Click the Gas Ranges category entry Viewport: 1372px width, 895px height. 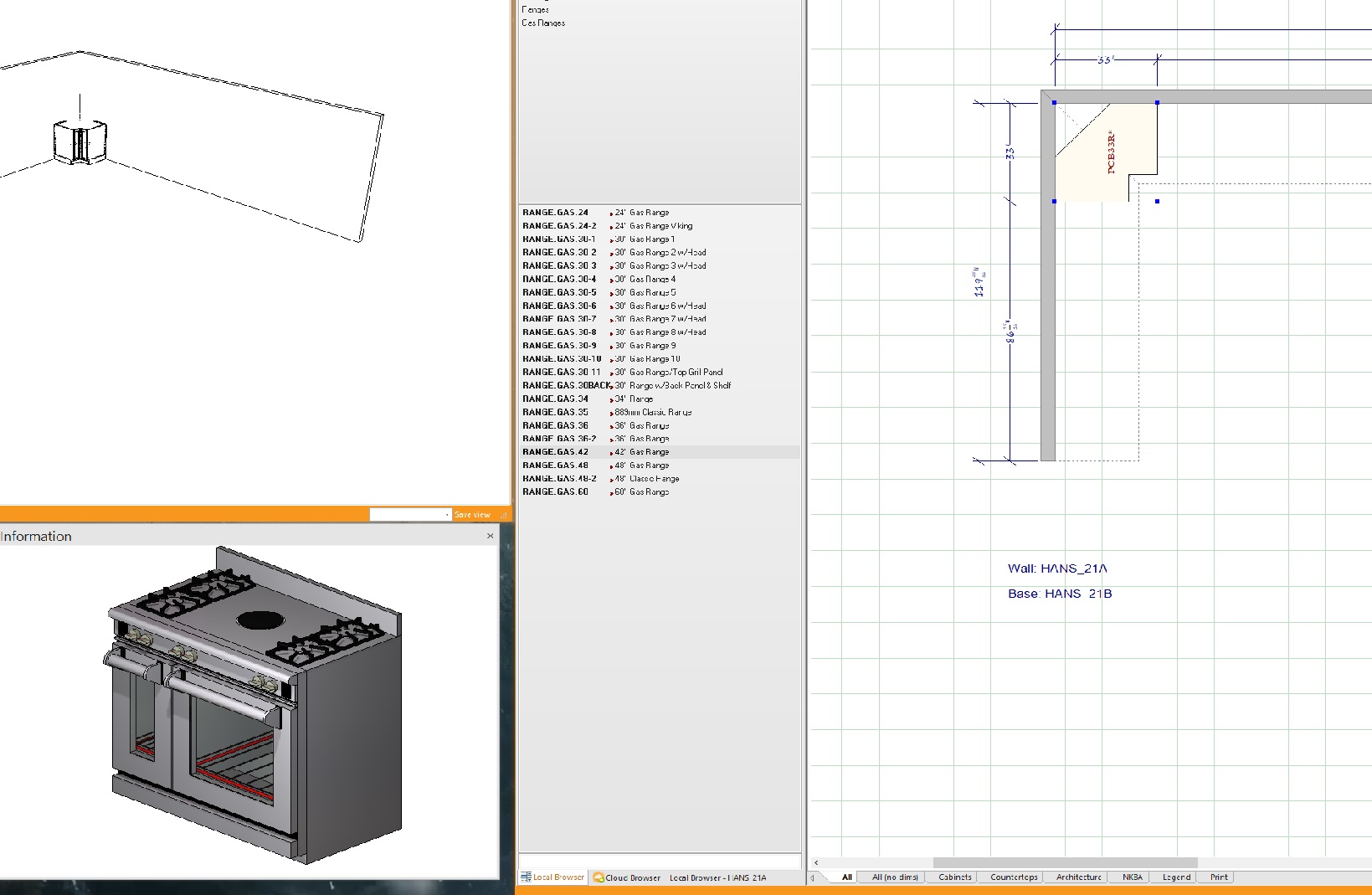[543, 23]
